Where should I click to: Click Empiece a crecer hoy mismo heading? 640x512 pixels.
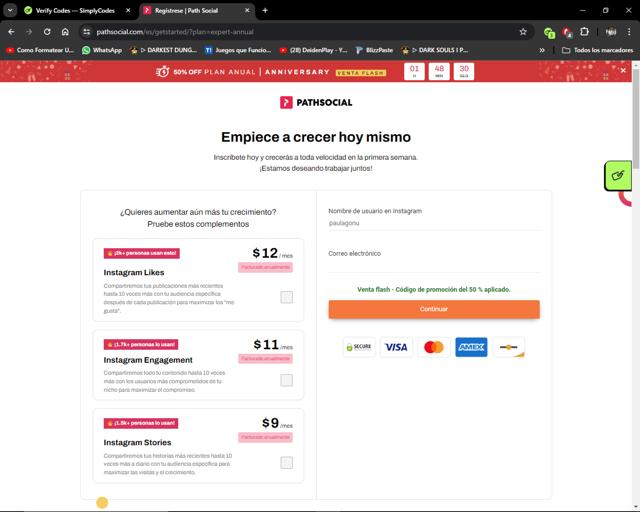[316, 137]
